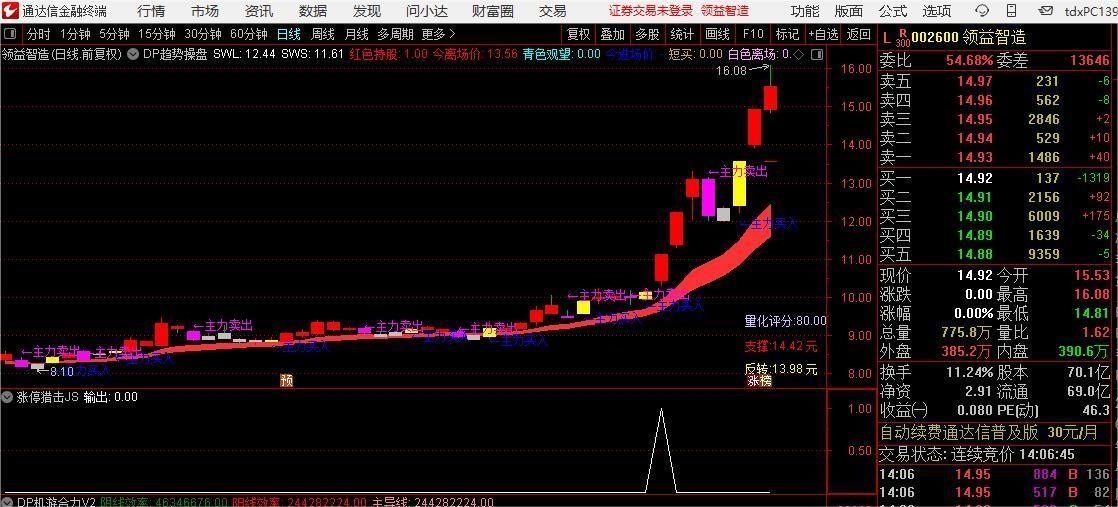Viewport: 1118px width, 507px height.
Task: Switch to 分时 chart period
Action: click(39, 34)
